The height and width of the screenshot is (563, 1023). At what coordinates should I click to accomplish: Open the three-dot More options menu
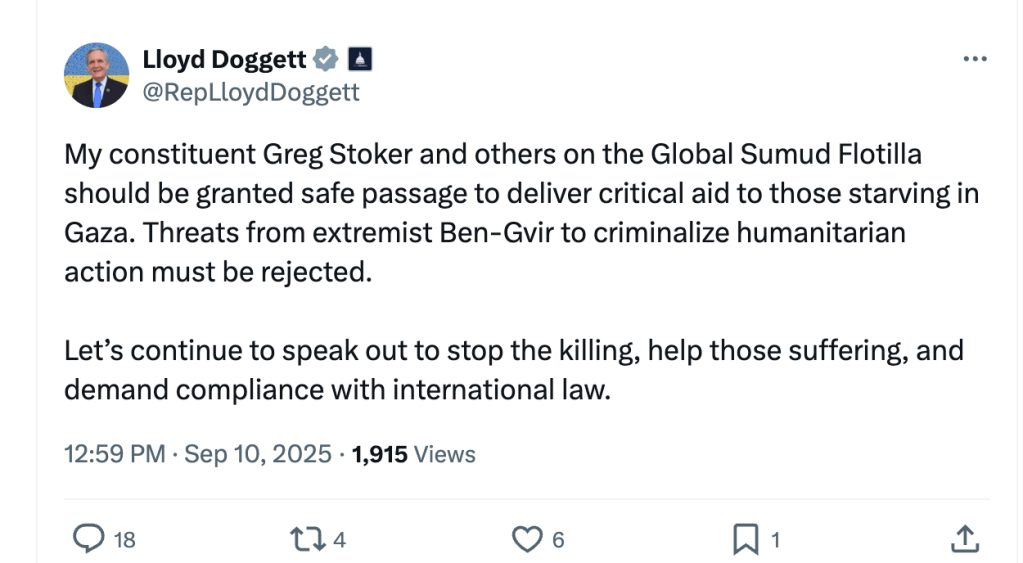coord(974,59)
